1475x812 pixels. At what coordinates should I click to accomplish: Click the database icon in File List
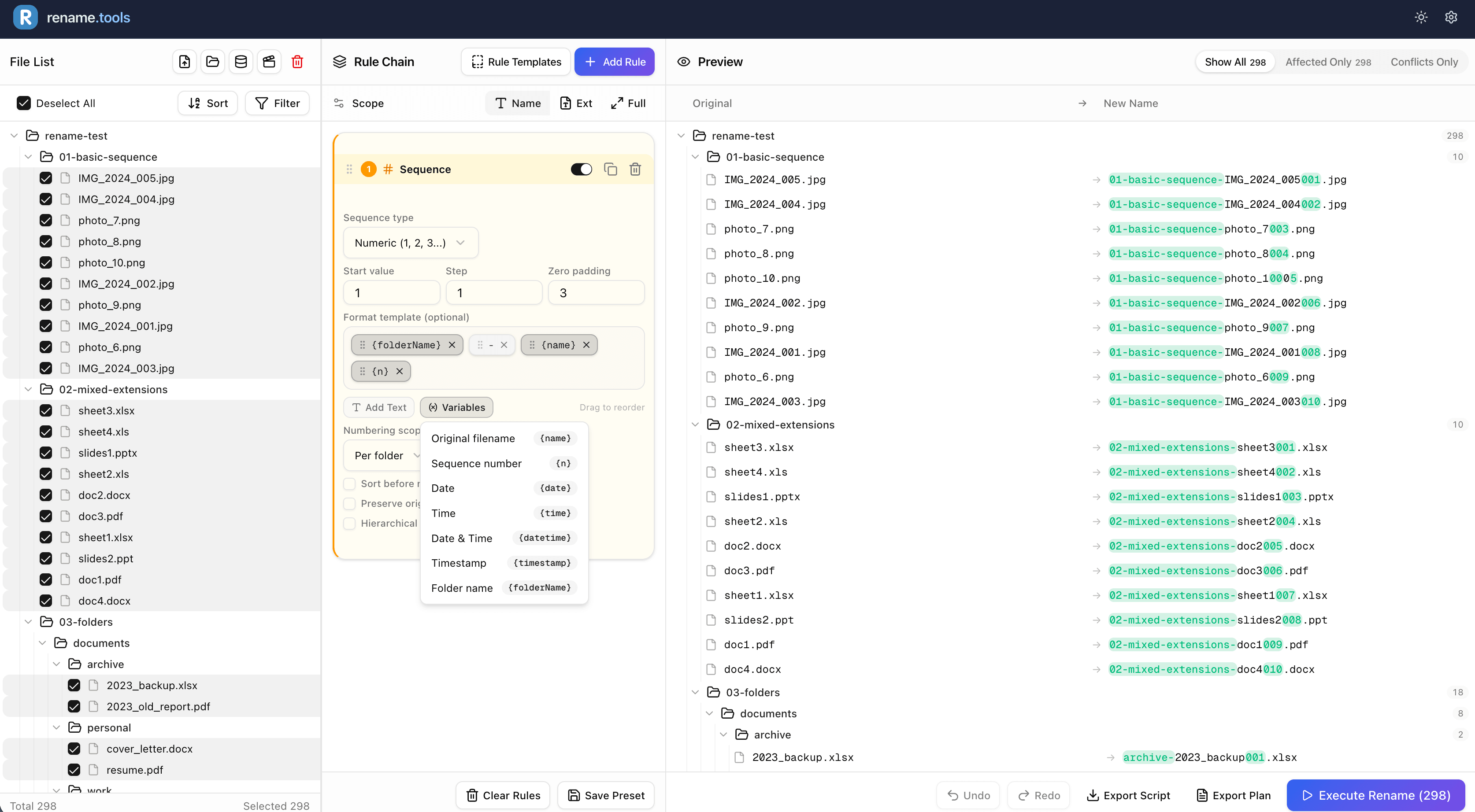coord(241,62)
